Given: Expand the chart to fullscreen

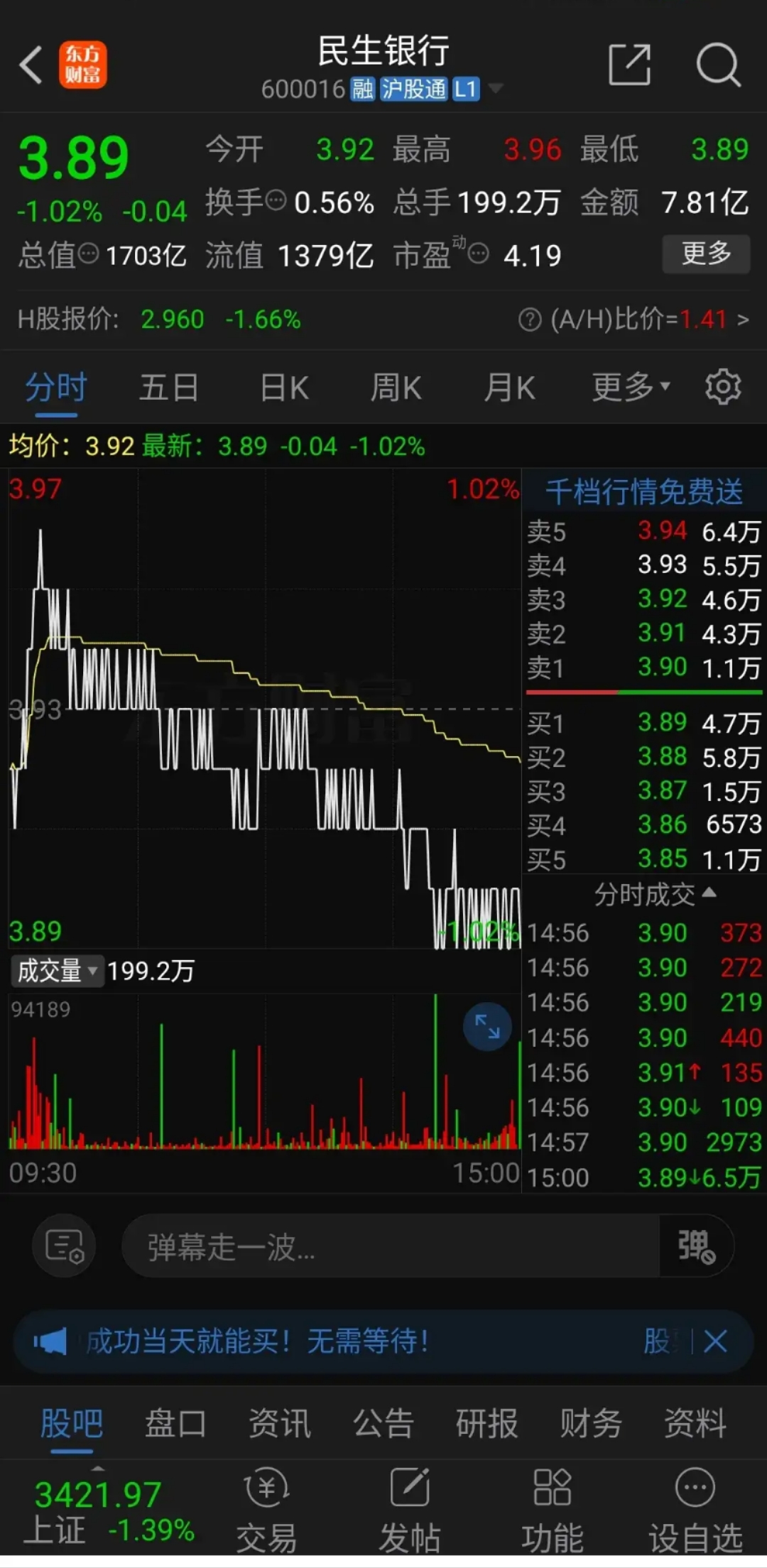Looking at the screenshot, I should tap(487, 1026).
